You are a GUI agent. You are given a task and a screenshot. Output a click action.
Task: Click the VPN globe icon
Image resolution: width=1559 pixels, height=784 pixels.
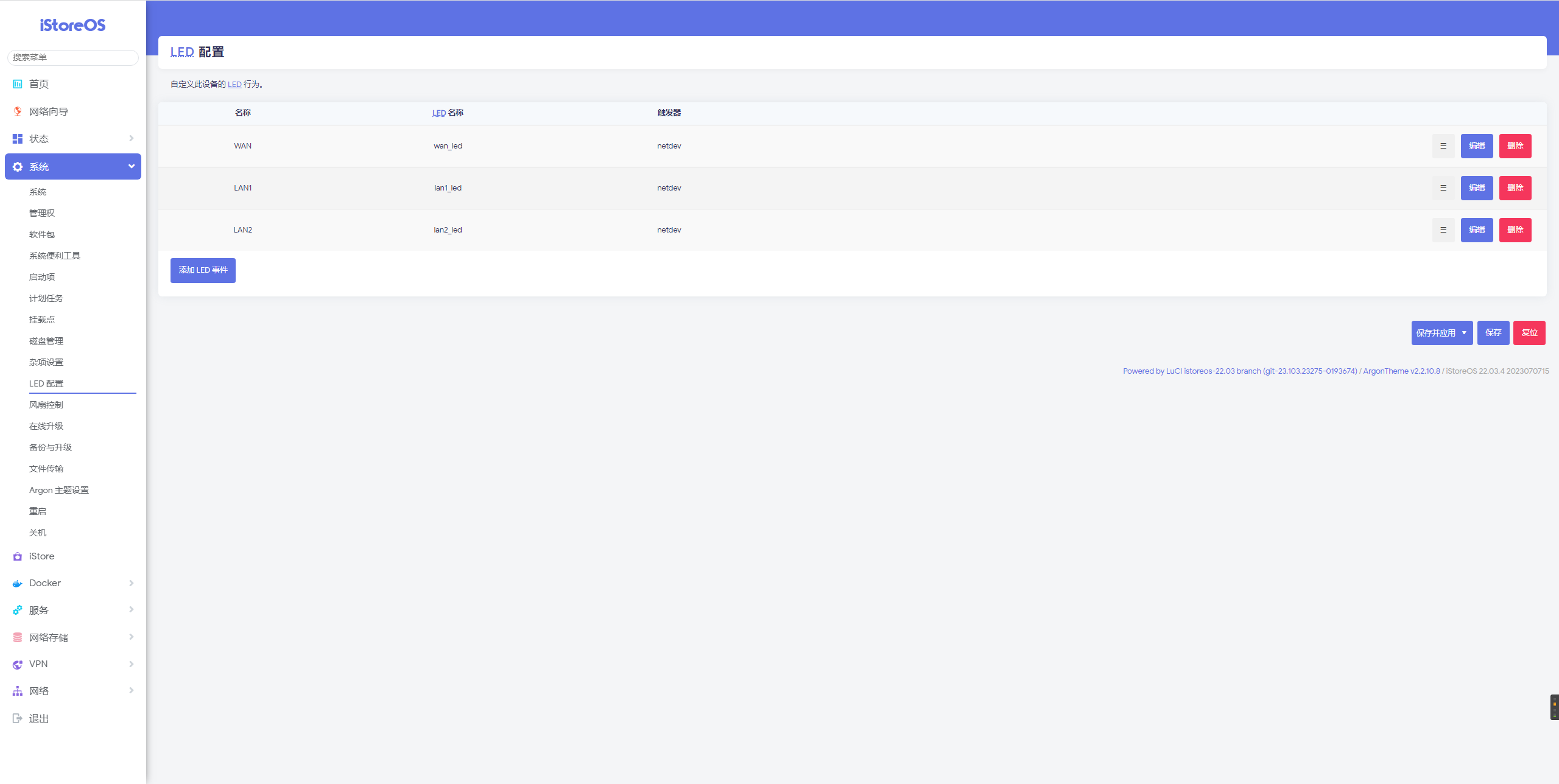(x=18, y=664)
